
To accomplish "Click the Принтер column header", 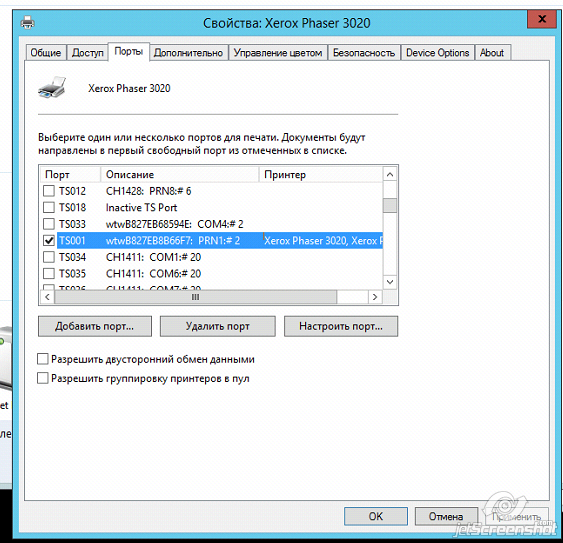I will tap(321, 175).
